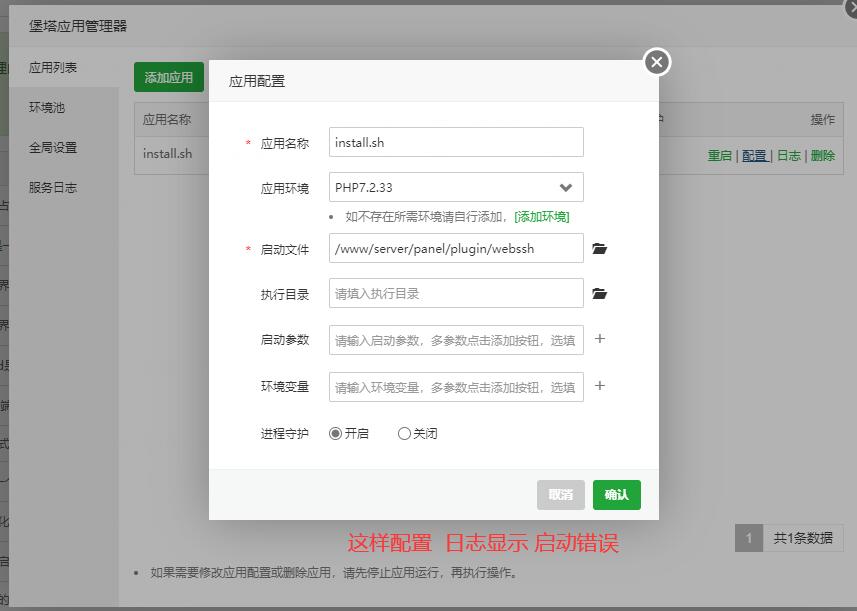The width and height of the screenshot is (857, 611).
Task: Click 共1条数据 count text
Action: coord(803,538)
